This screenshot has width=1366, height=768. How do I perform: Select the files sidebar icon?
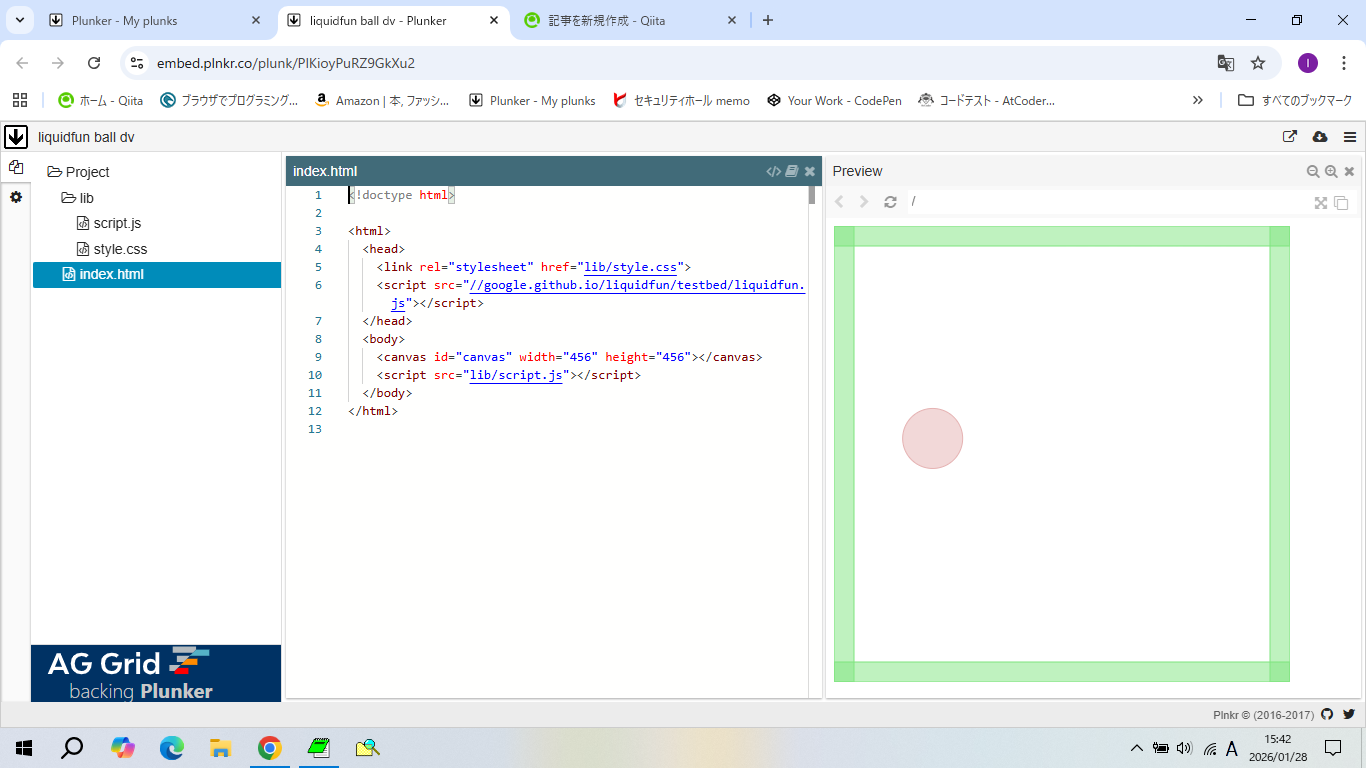16,168
